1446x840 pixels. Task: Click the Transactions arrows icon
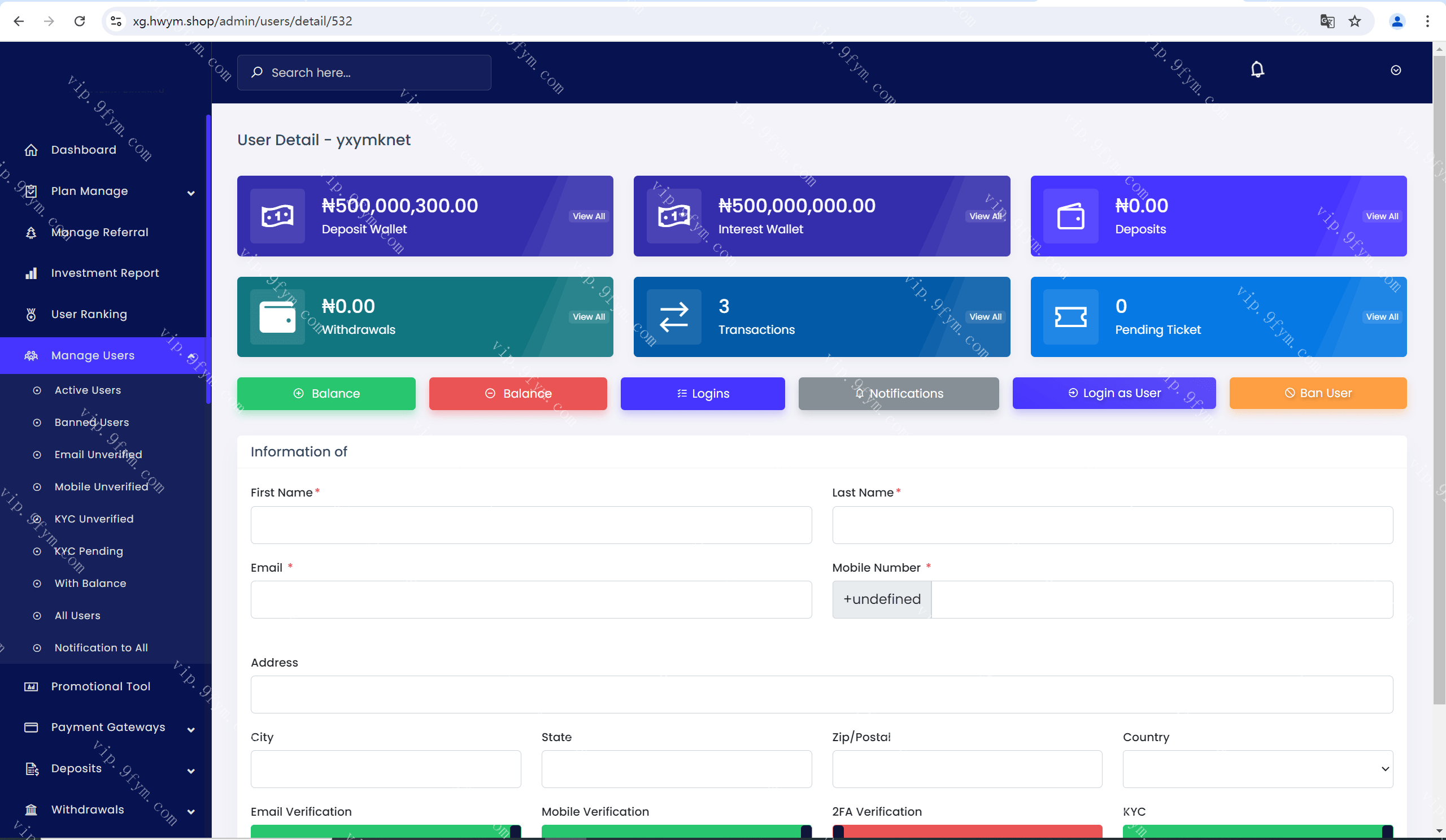(x=674, y=317)
